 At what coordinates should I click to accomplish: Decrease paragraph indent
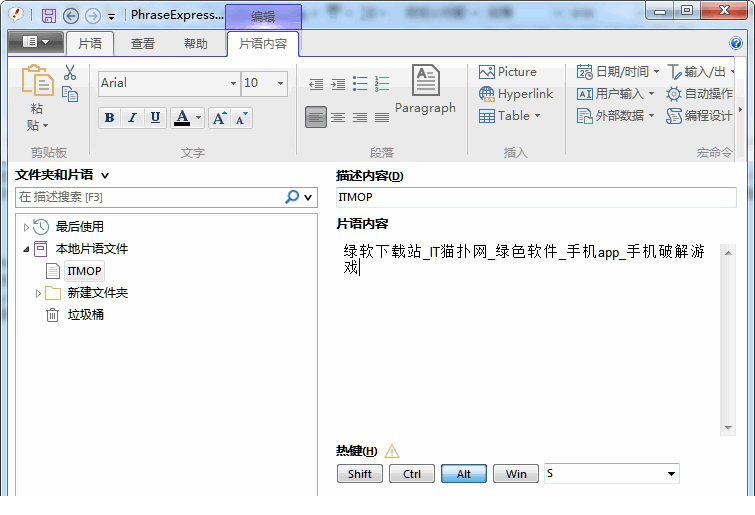click(316, 84)
